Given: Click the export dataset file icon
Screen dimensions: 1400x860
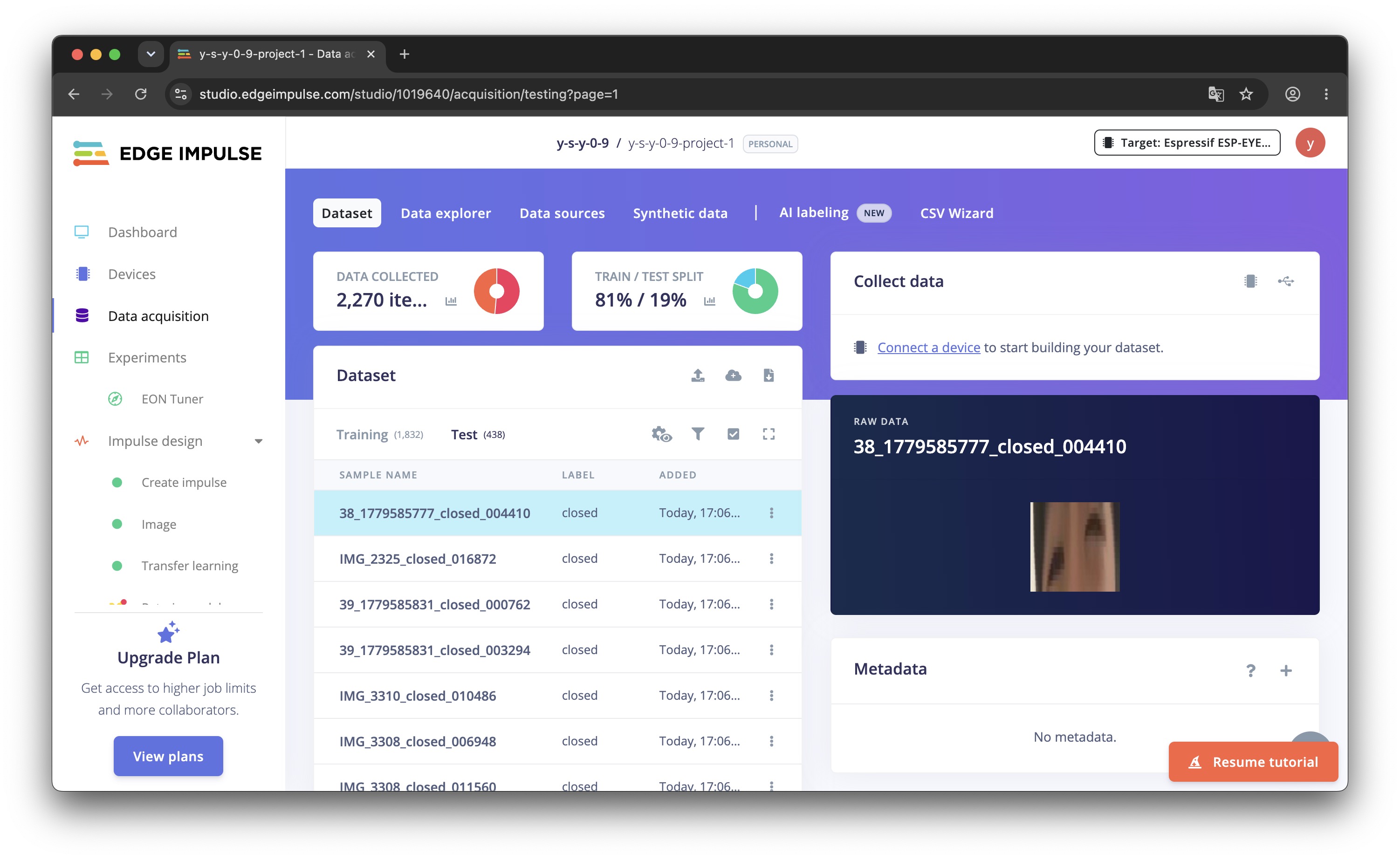Looking at the screenshot, I should [x=768, y=375].
